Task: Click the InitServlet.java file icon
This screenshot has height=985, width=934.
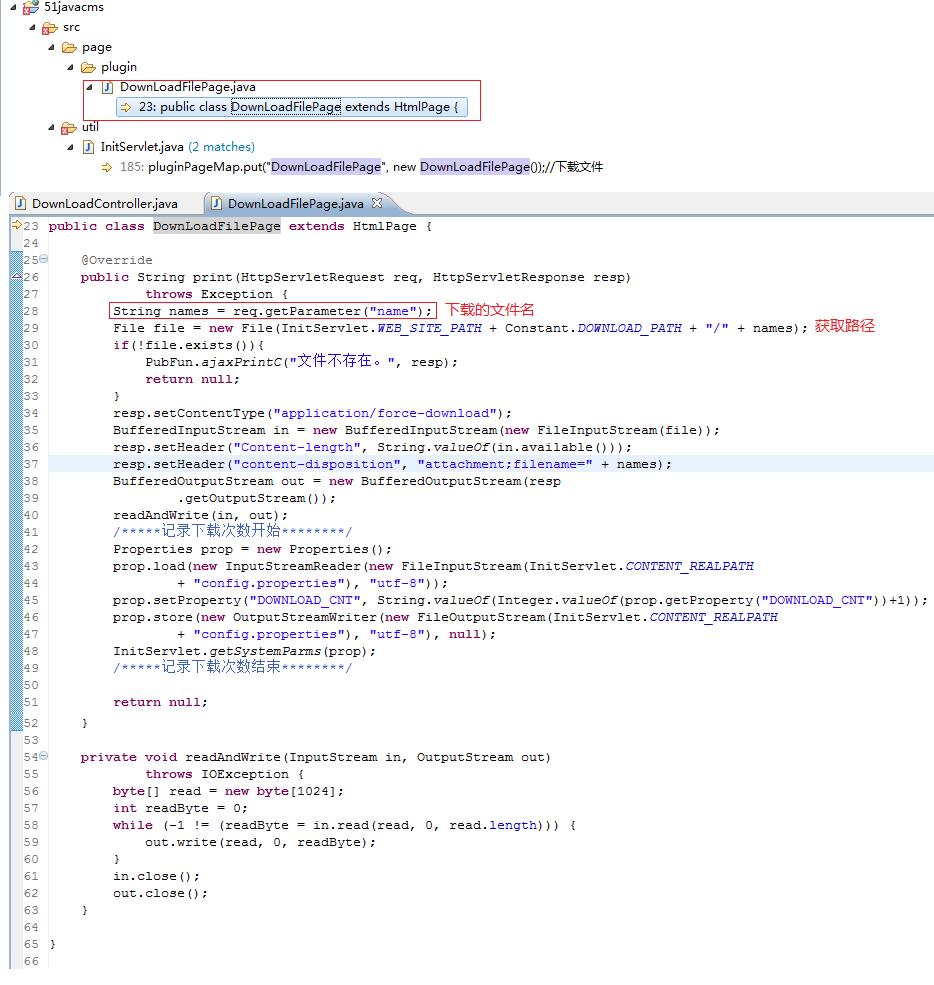Action: pos(89,147)
